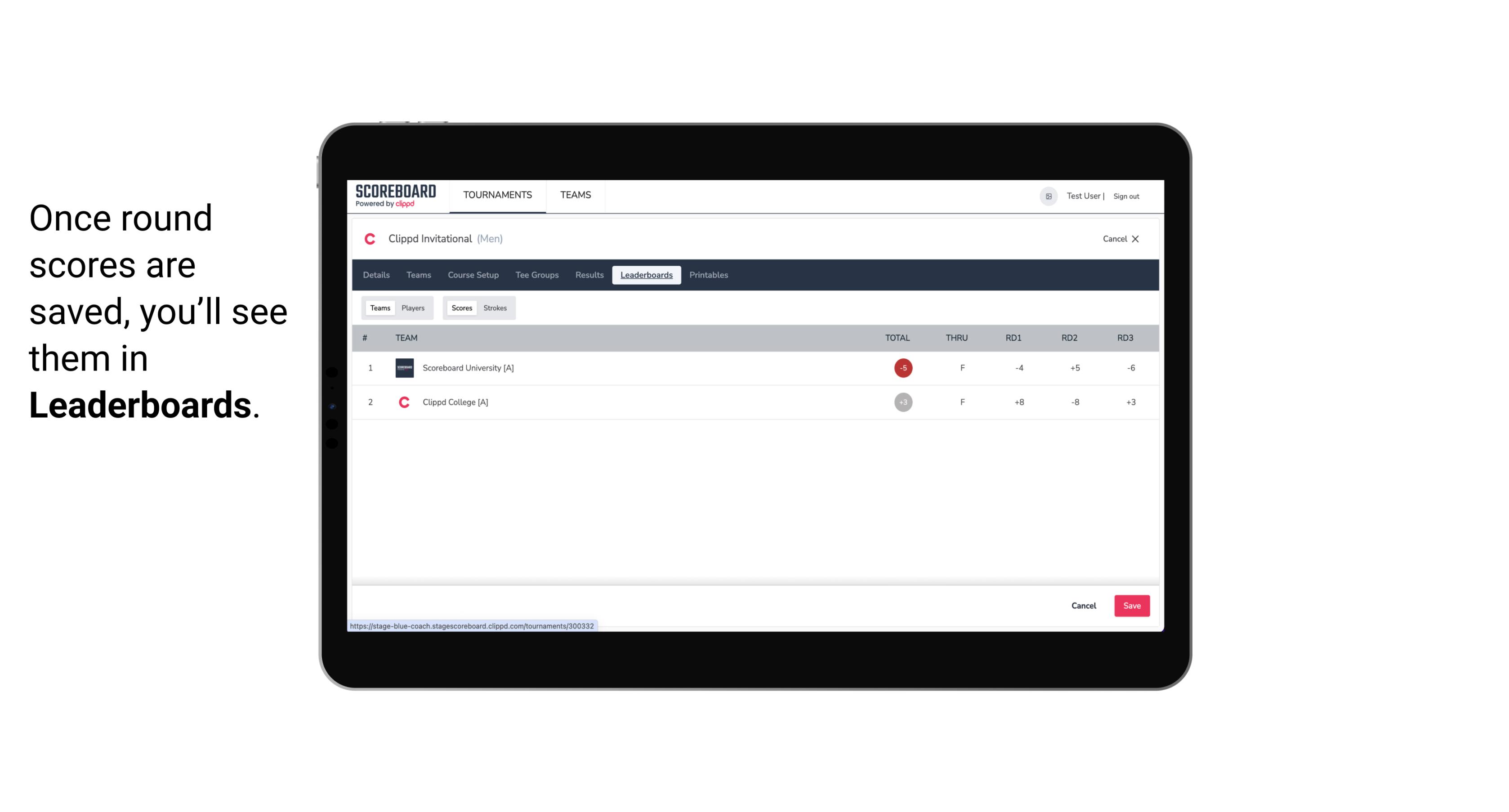Click the Scores filter button
This screenshot has height=812, width=1509.
[x=461, y=307]
